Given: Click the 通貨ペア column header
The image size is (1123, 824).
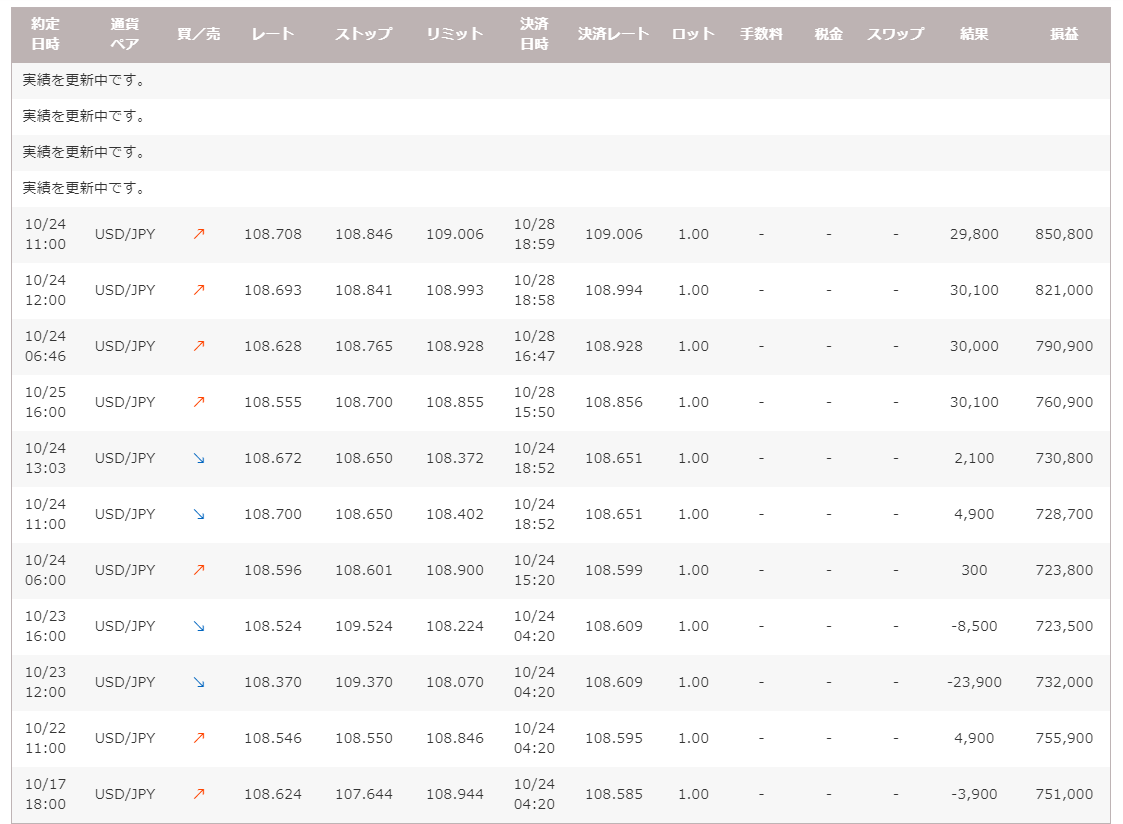Looking at the screenshot, I should pyautogui.click(x=125, y=34).
